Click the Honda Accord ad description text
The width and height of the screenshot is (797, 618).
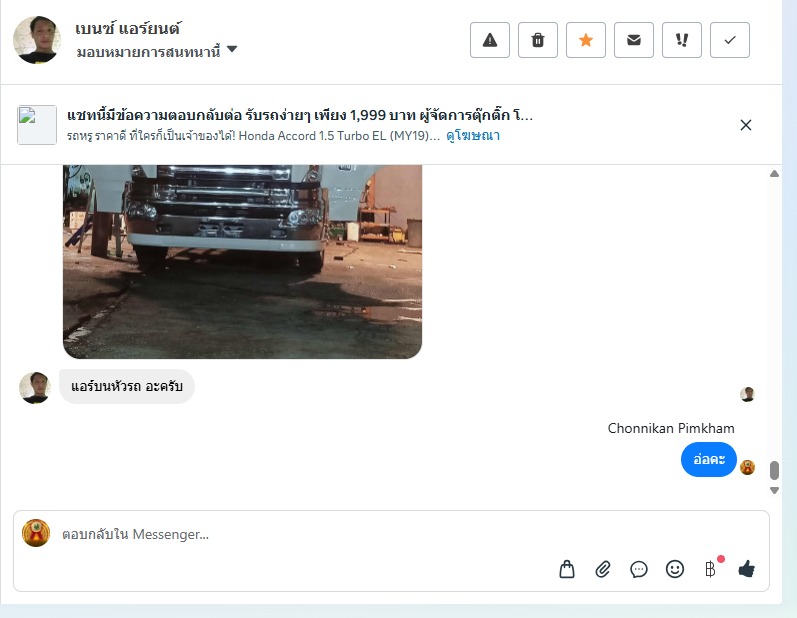[253, 136]
